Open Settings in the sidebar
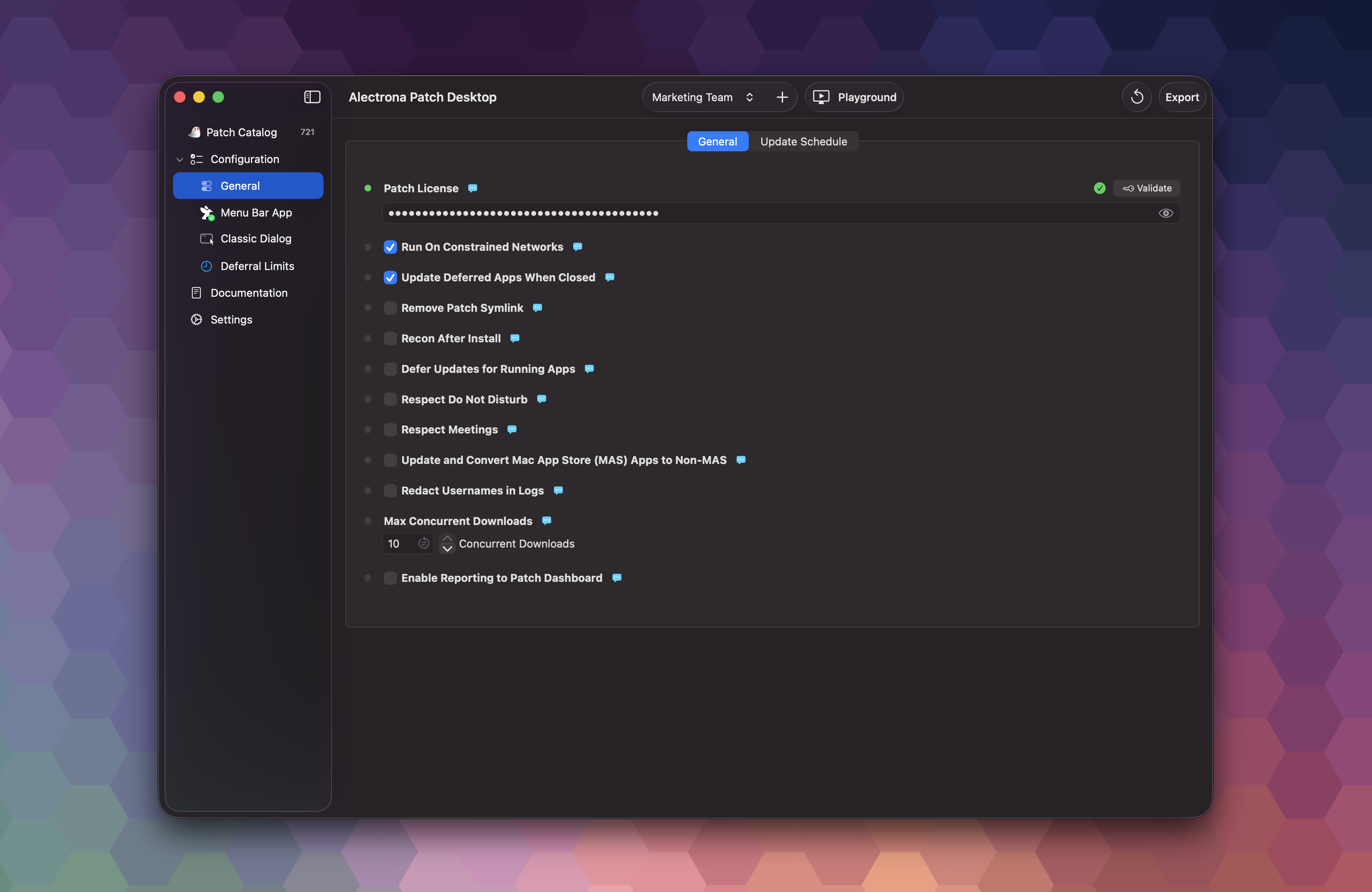Image resolution: width=1372 pixels, height=892 pixels. (248, 319)
